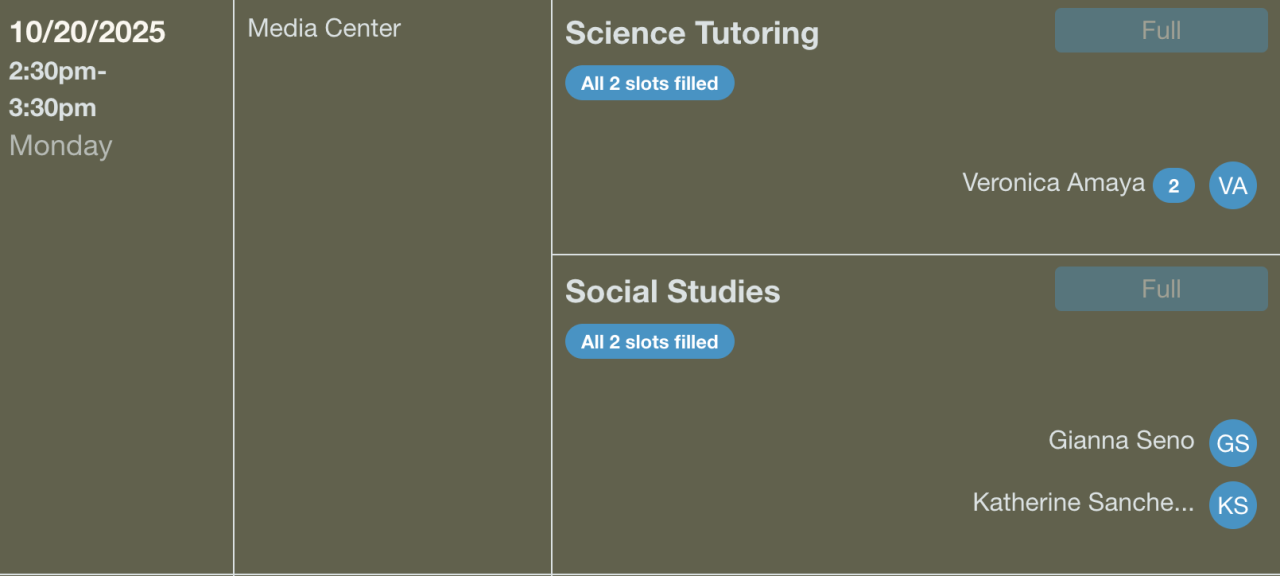
Task: Click Science Tutoring's "All 2 slots filled" badge
Action: (650, 83)
